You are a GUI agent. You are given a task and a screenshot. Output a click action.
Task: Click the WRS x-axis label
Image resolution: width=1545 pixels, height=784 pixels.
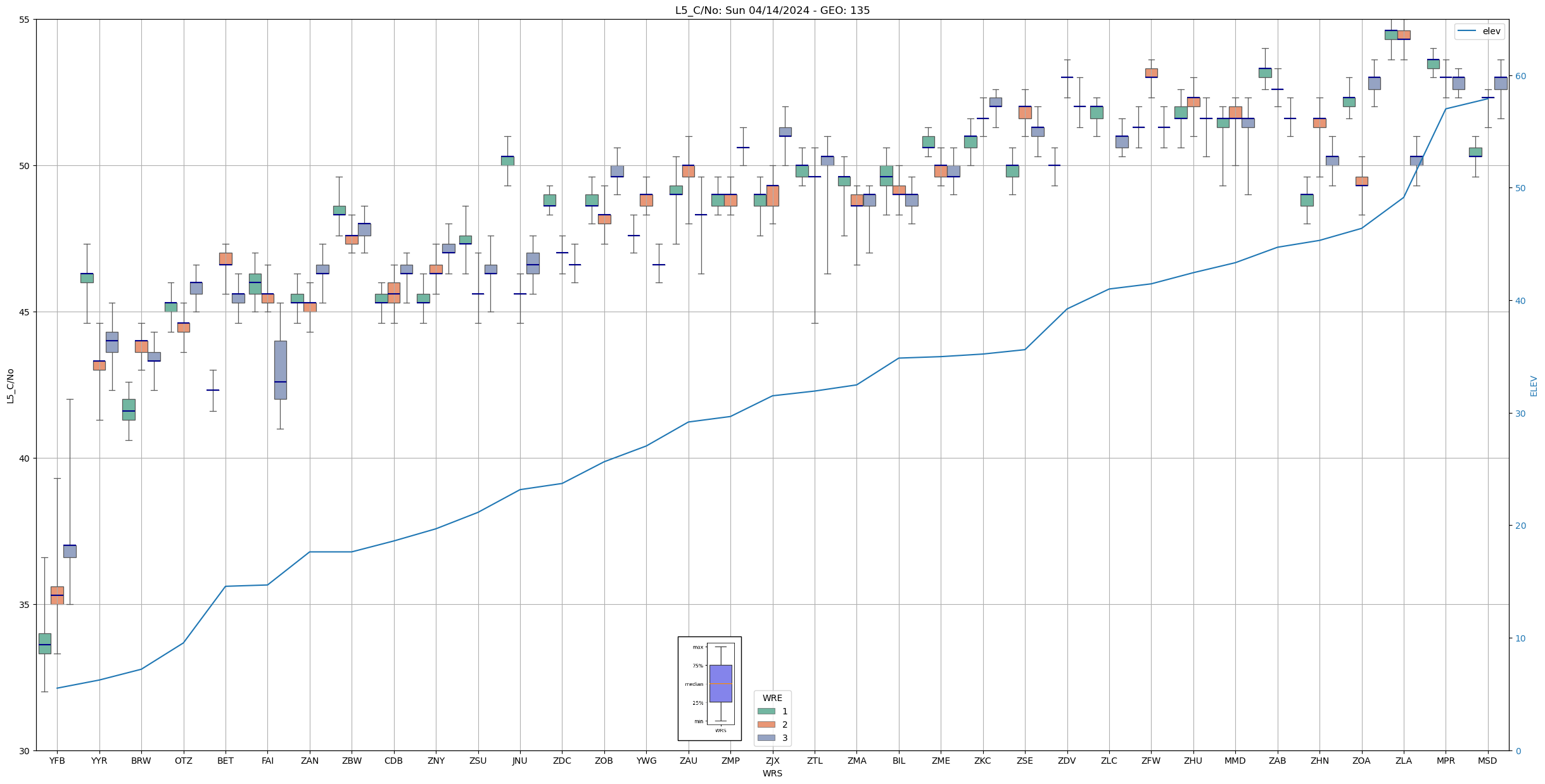[x=772, y=773]
